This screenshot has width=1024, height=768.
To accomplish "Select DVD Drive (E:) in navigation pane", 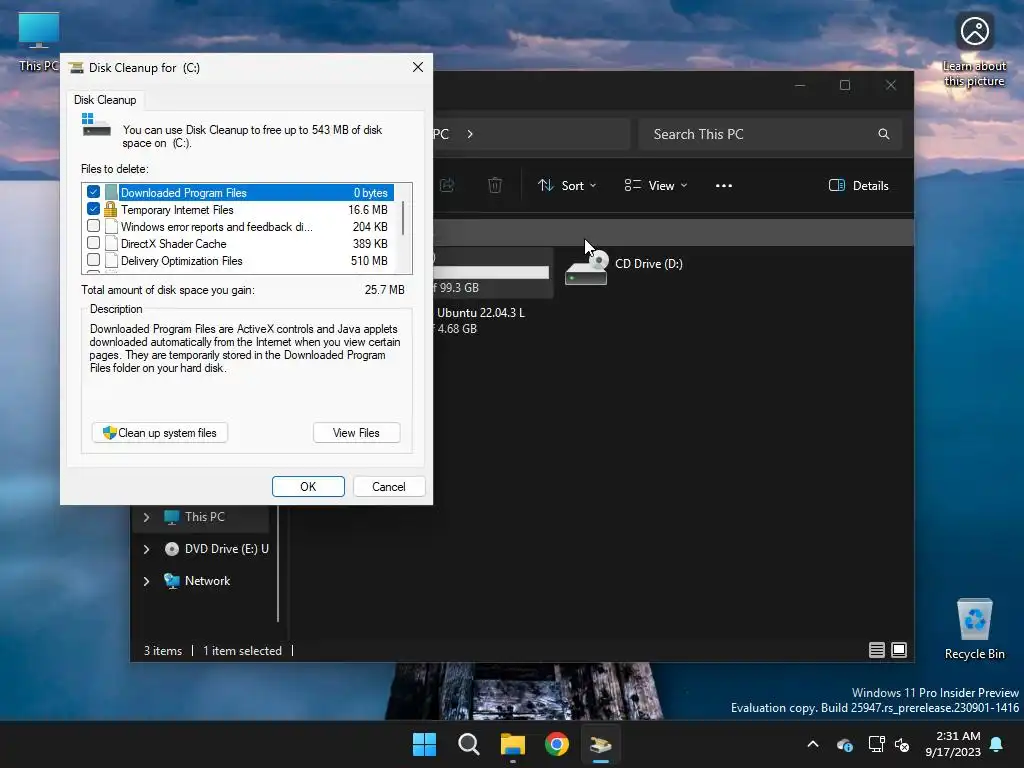I will (x=216, y=549).
